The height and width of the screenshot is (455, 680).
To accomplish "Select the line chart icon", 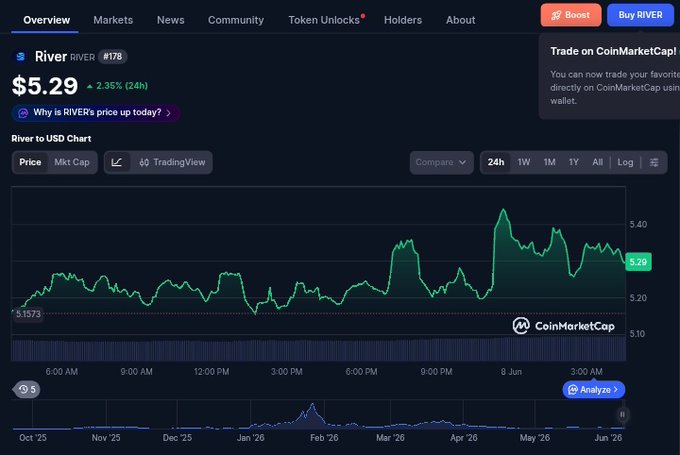I will pyautogui.click(x=117, y=162).
